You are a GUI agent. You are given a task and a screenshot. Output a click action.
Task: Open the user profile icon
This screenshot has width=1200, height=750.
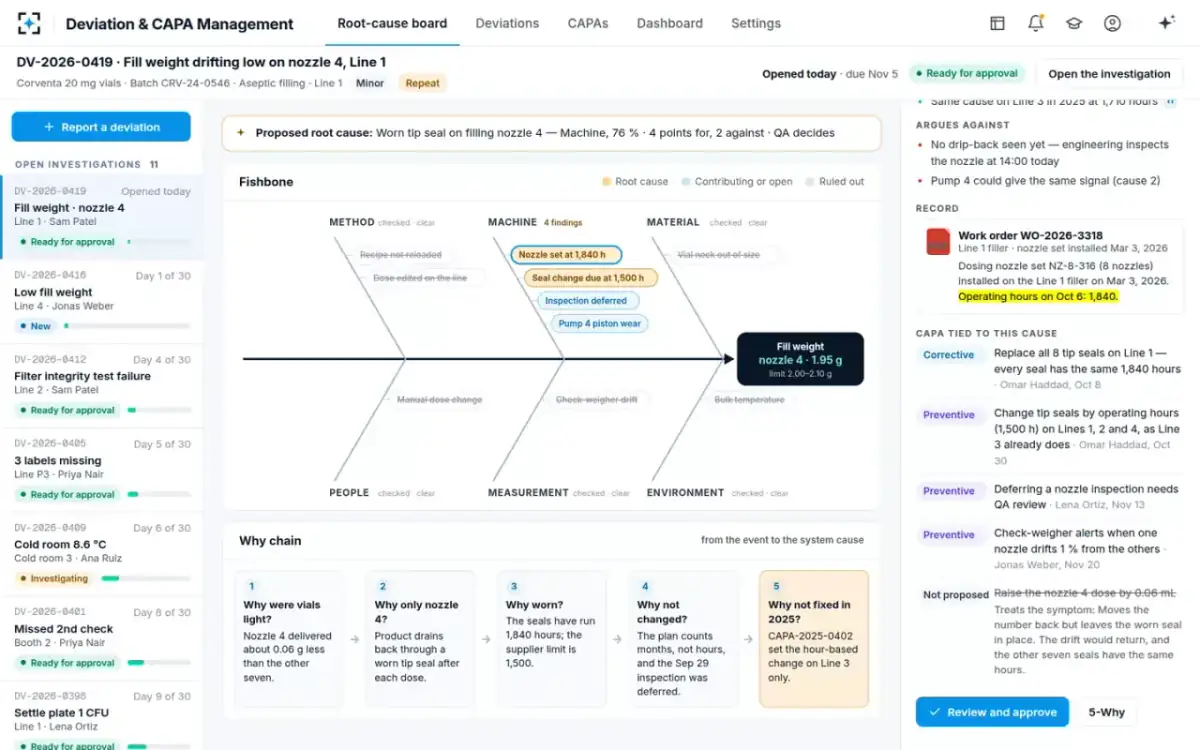(x=1112, y=23)
